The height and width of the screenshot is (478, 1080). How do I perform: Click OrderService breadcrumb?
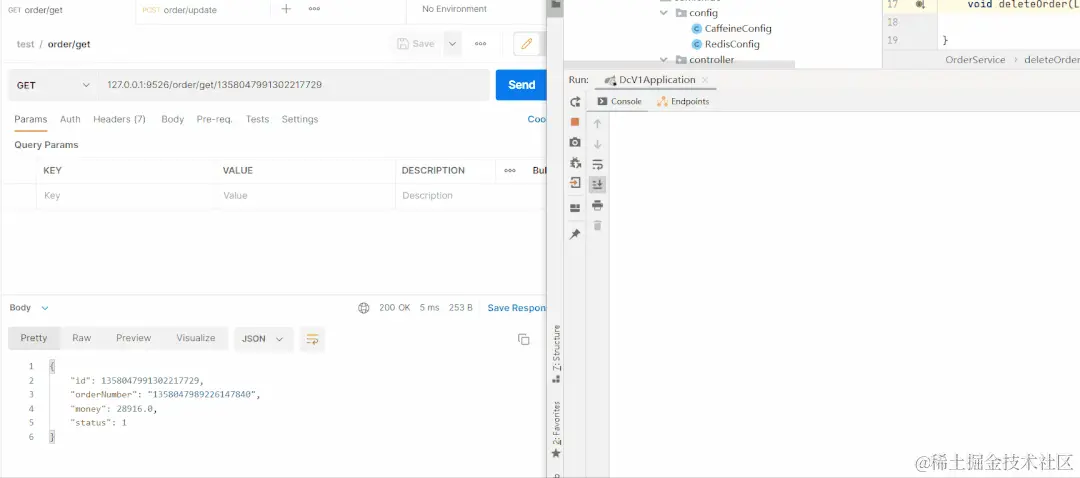pyautogui.click(x=975, y=60)
